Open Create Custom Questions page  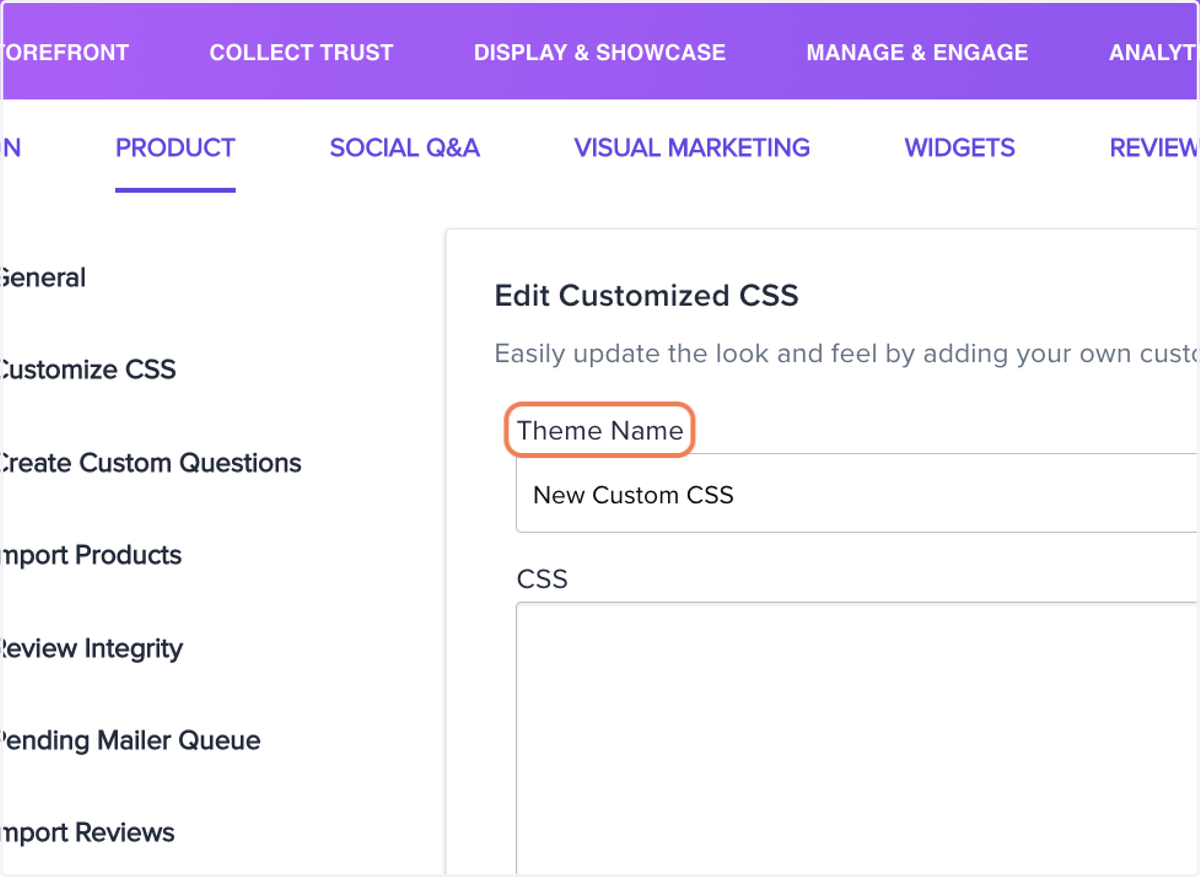pos(150,463)
